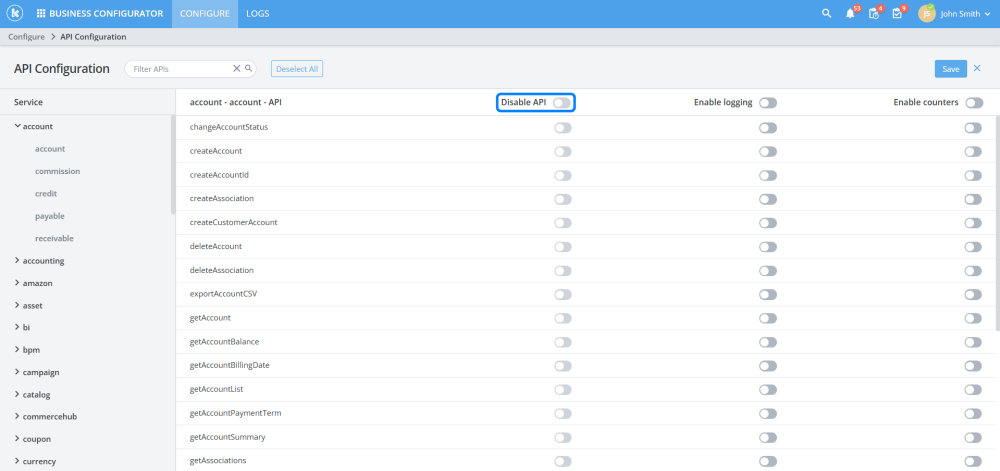This screenshot has height=471, width=1000.
Task: Select the account sub-service under account
Action: pyautogui.click(x=50, y=149)
